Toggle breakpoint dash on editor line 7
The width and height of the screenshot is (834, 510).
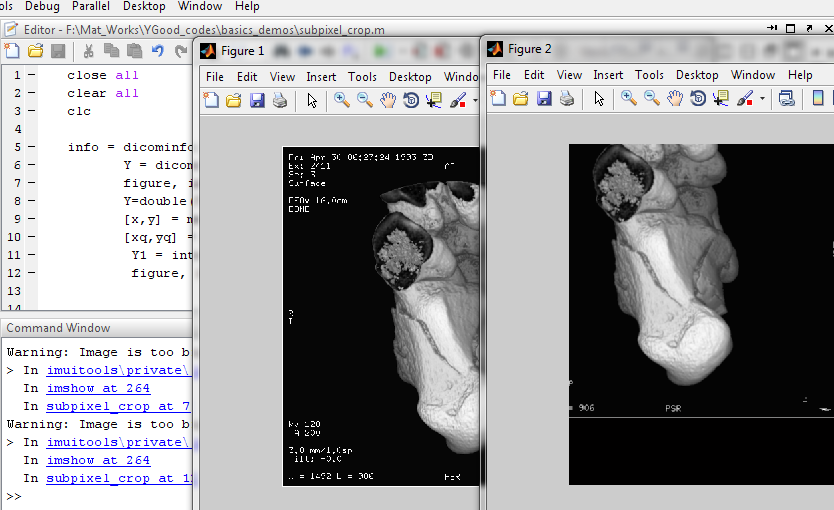(31, 183)
